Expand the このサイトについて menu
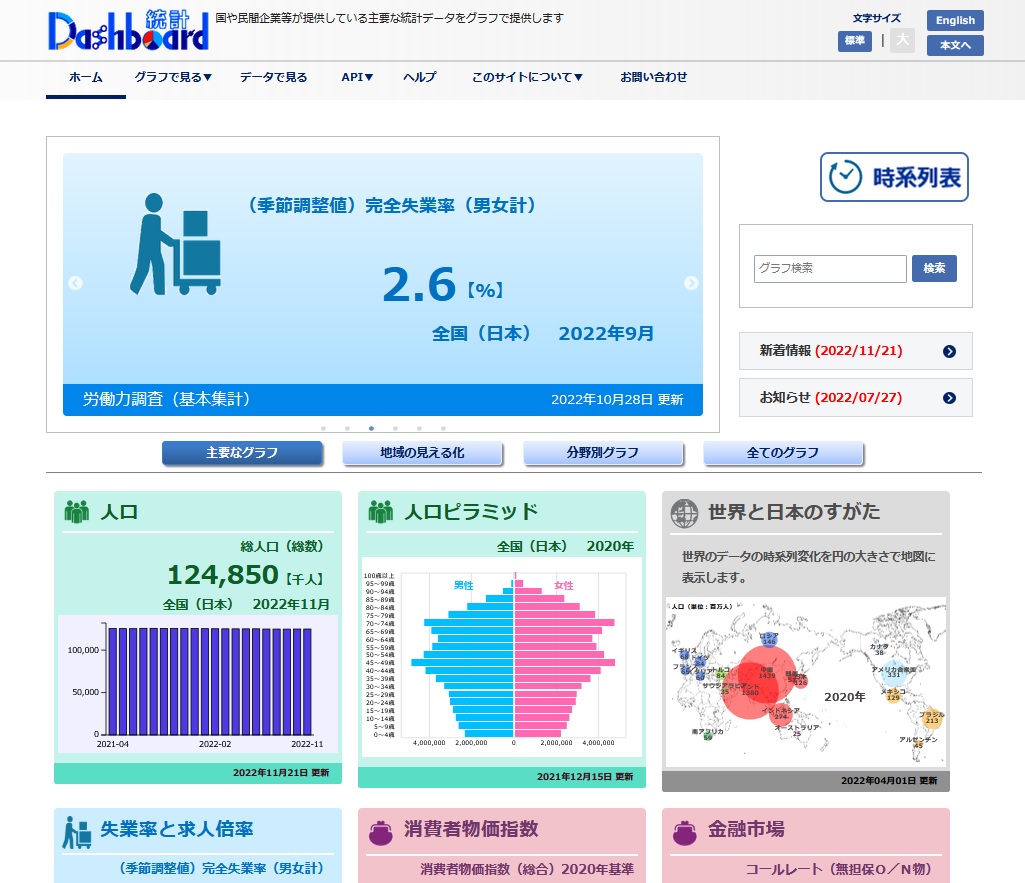Viewport: 1025px width, 883px height. click(x=527, y=76)
